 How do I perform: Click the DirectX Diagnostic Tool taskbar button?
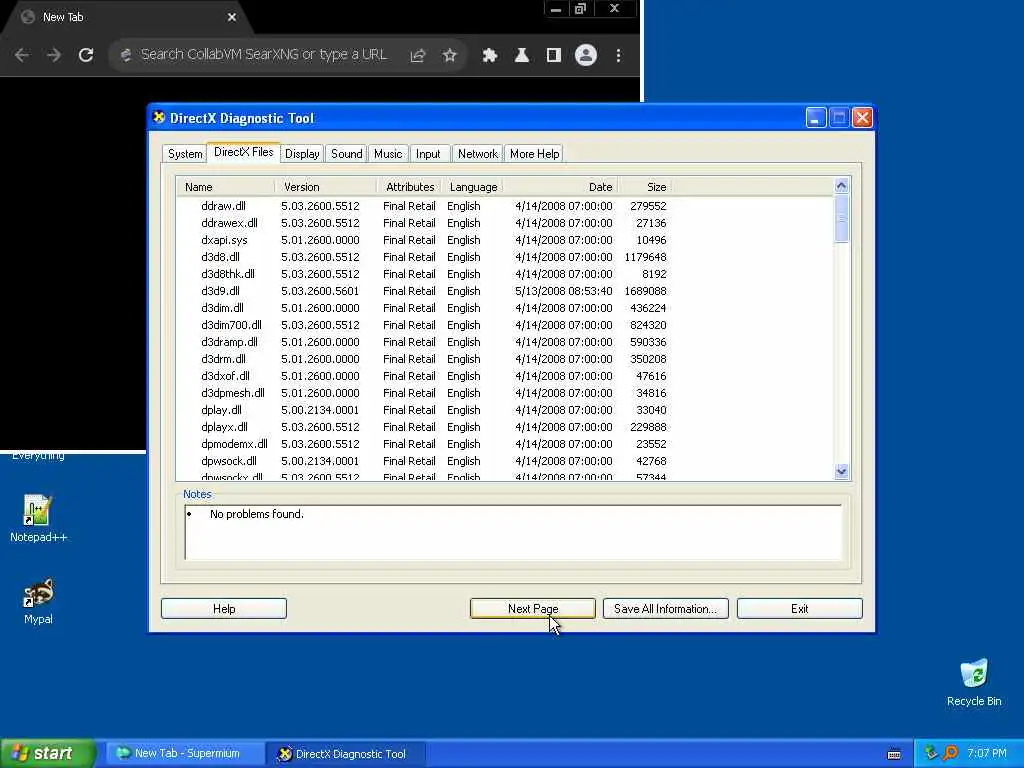pos(346,754)
